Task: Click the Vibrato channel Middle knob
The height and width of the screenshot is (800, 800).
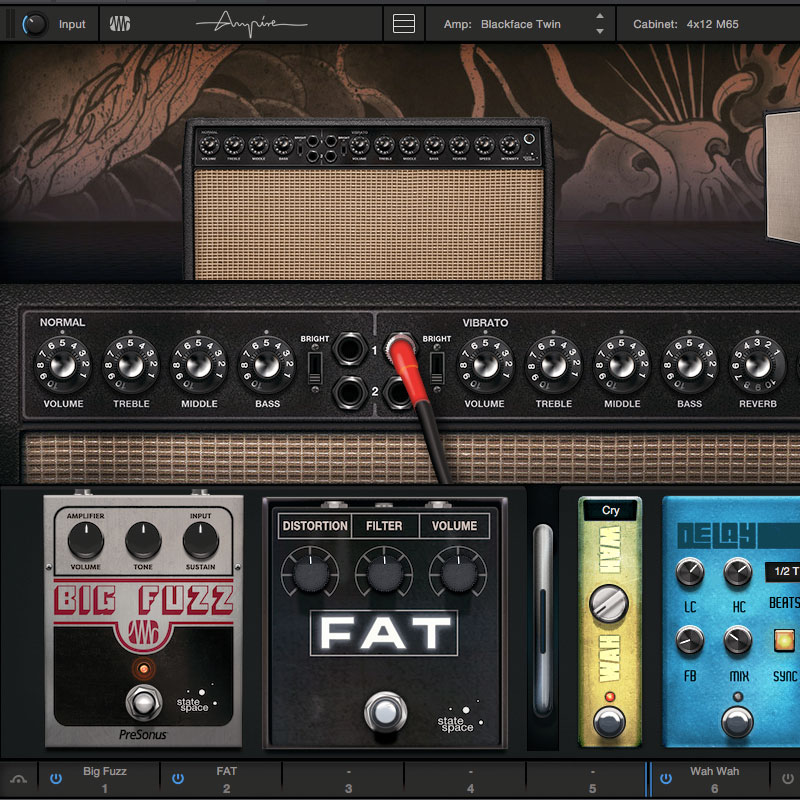Action: [x=621, y=365]
